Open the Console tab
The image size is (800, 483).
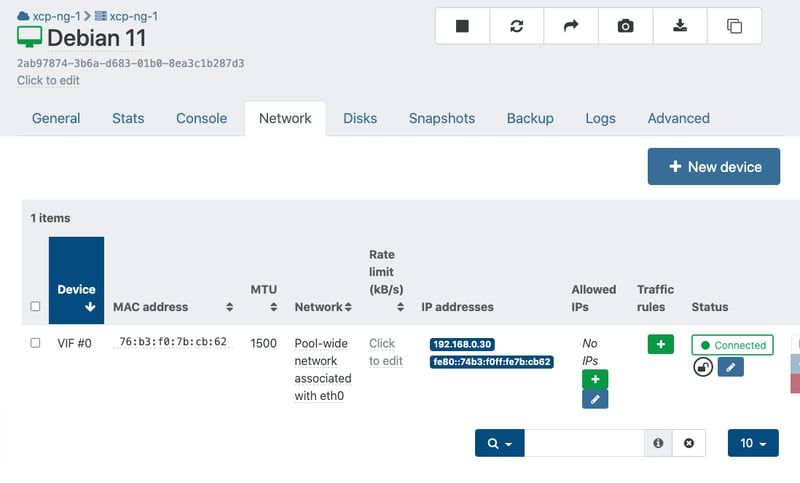pos(201,118)
